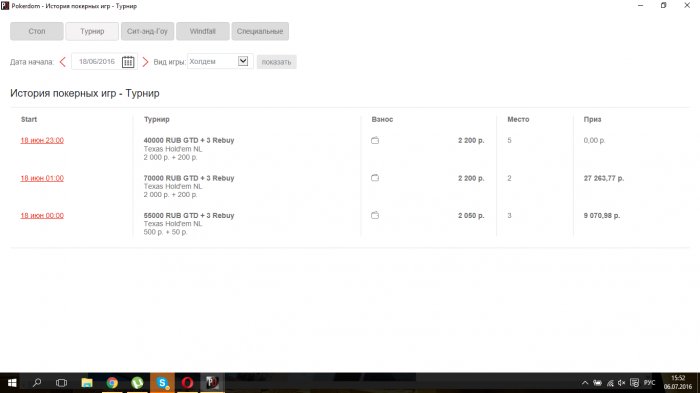Open the 18 июн 23:00 tournament link
The image size is (700, 393).
click(42, 140)
